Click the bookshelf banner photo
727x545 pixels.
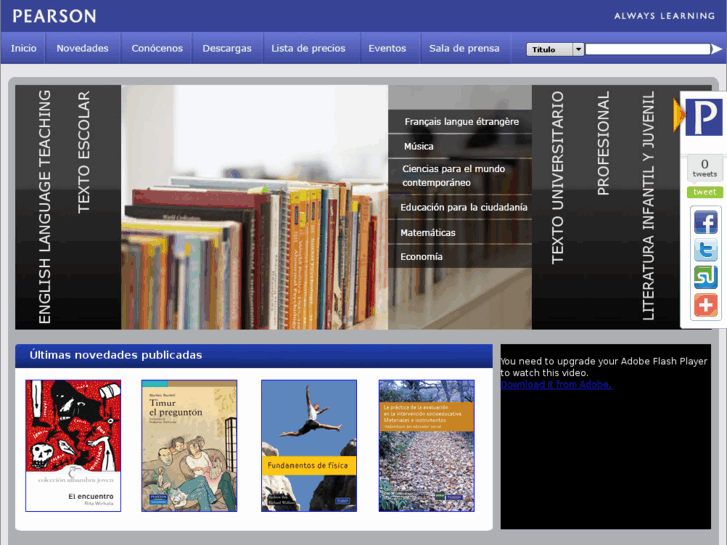255,207
